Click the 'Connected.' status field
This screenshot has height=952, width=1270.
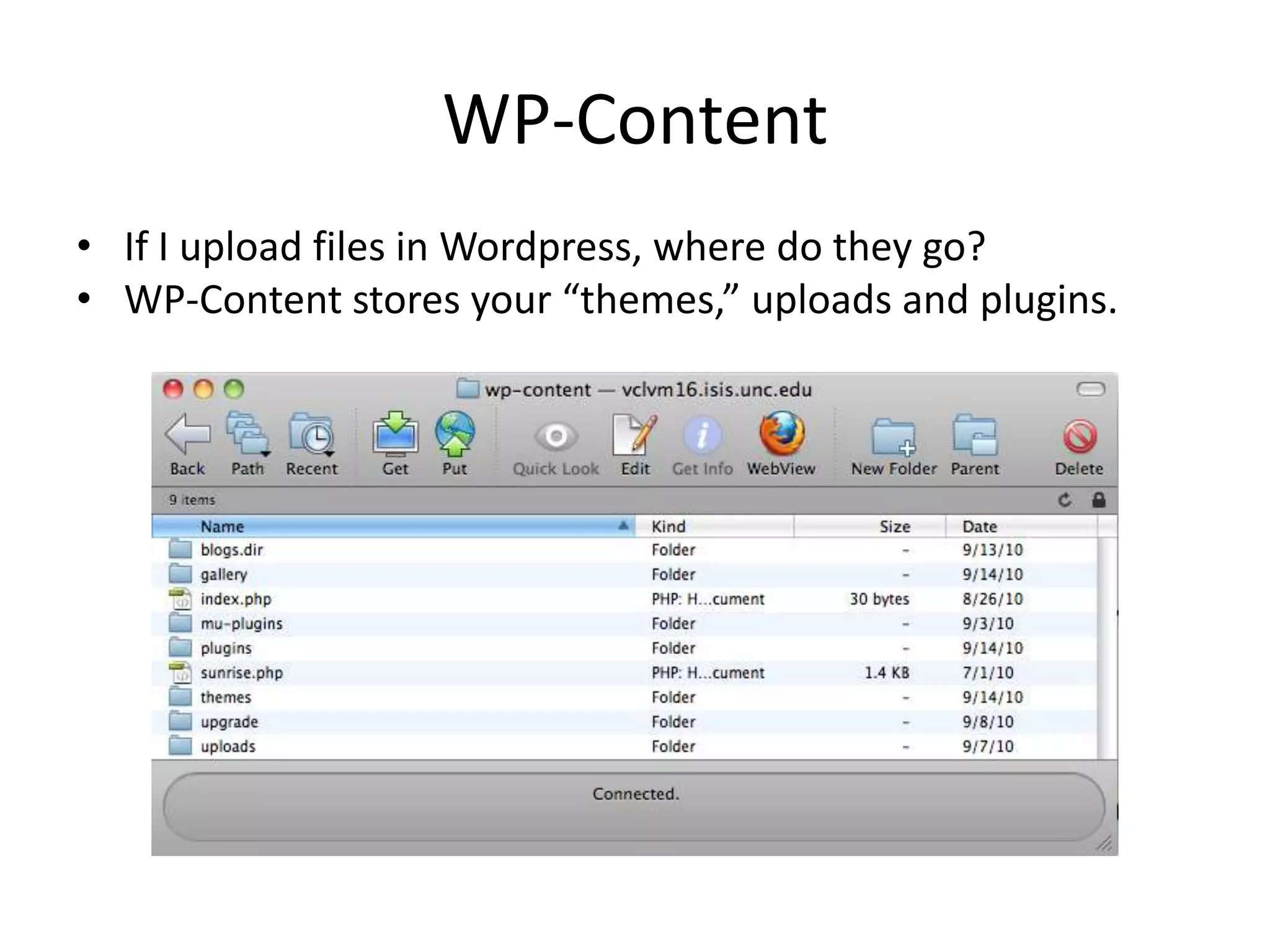click(x=634, y=806)
